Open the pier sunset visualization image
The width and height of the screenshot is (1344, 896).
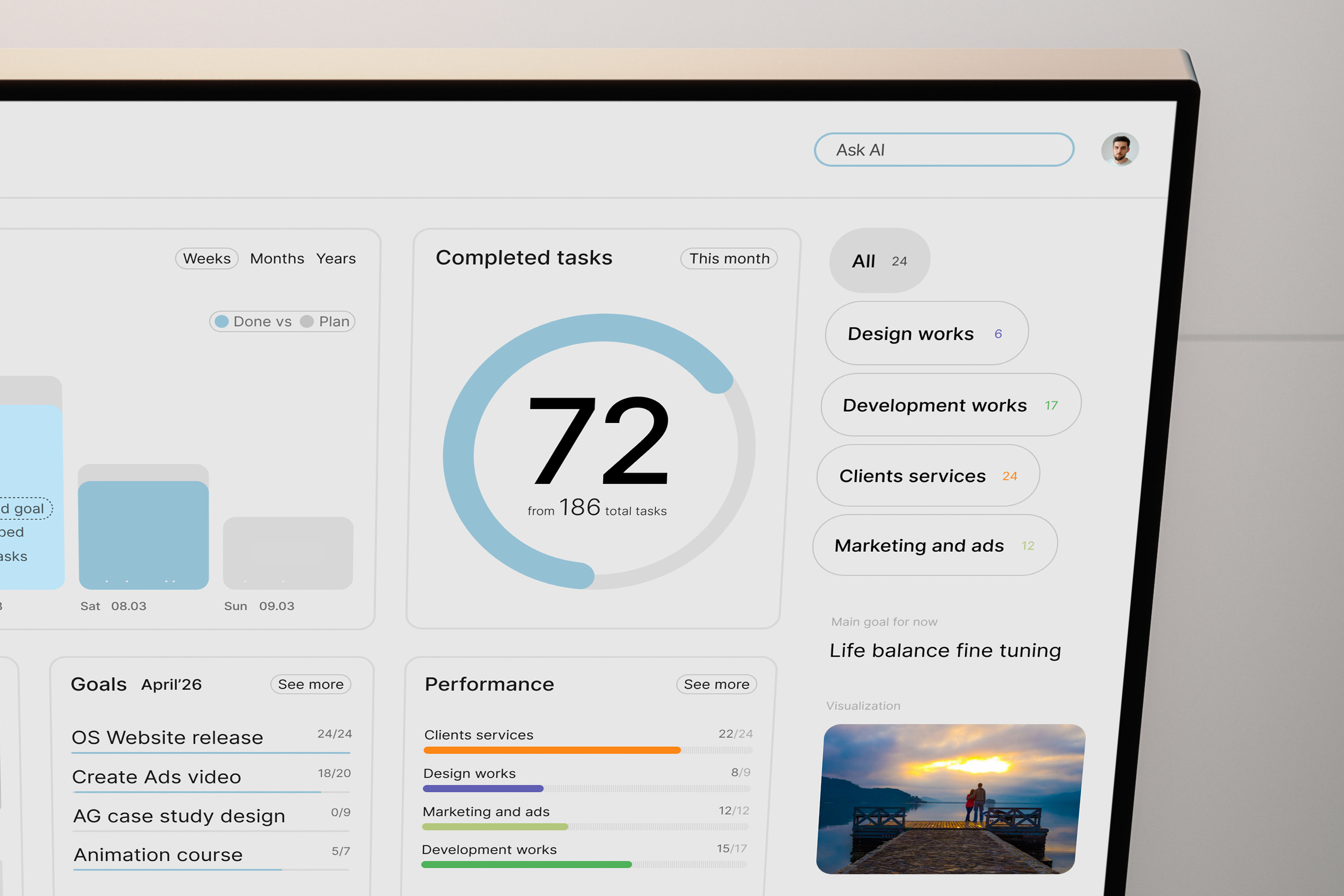[x=951, y=799]
